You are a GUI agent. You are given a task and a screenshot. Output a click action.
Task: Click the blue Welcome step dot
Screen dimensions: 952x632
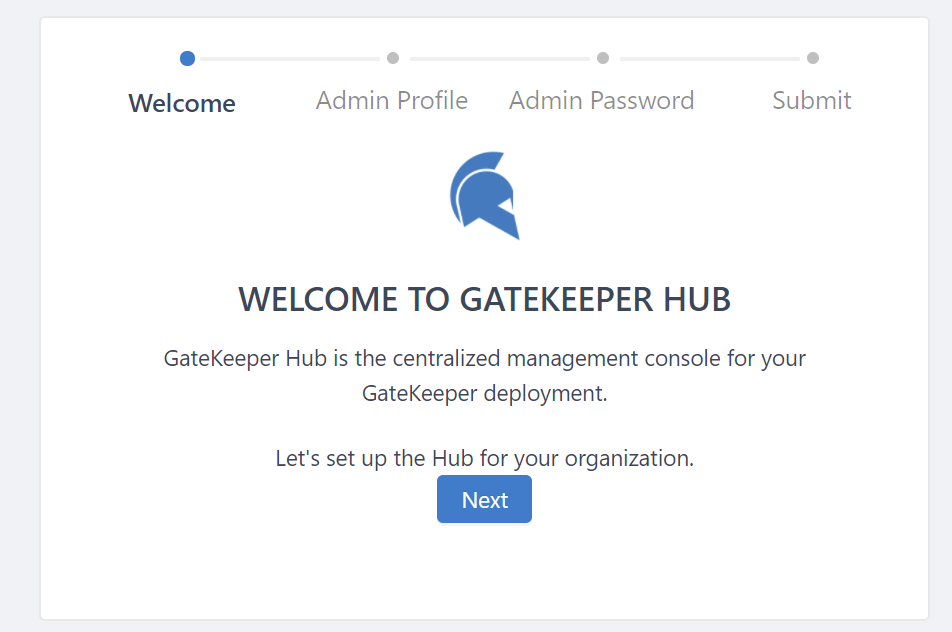[187, 58]
